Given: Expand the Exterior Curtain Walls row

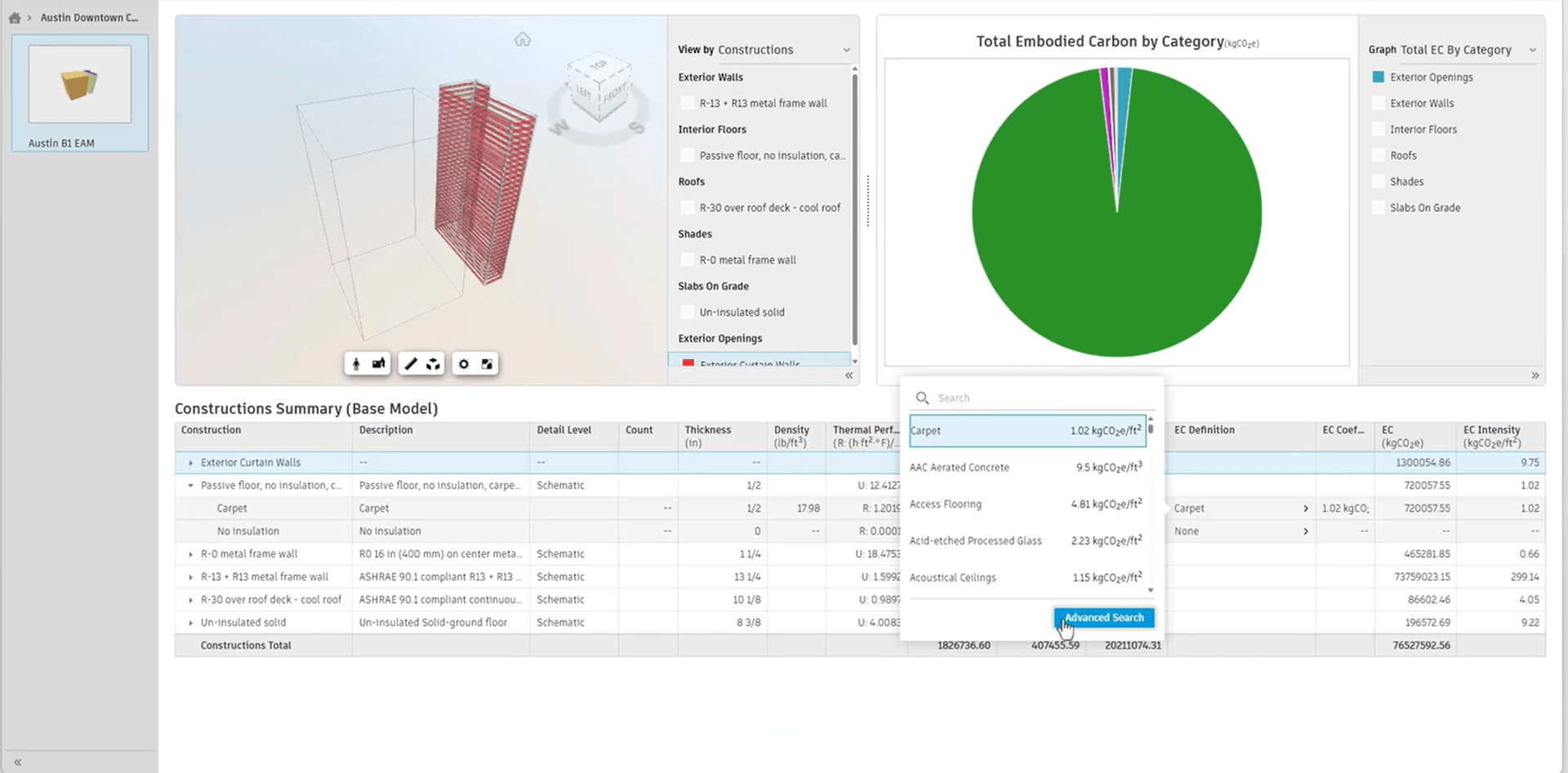Looking at the screenshot, I should 191,463.
